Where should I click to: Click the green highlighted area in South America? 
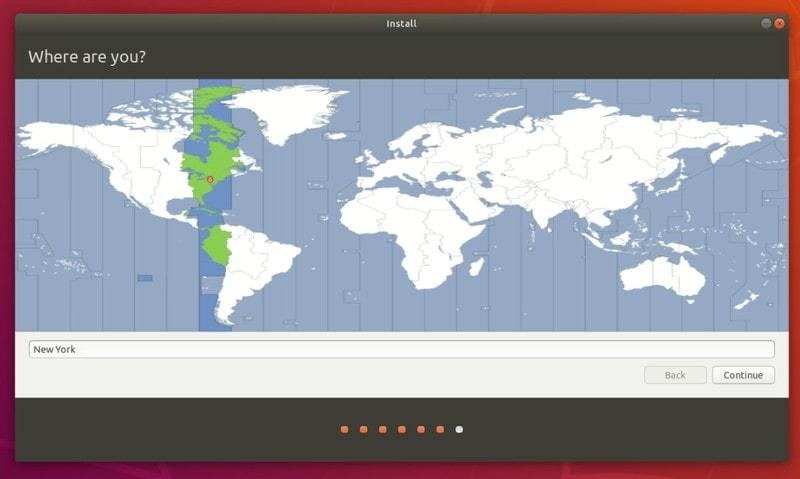click(x=217, y=245)
